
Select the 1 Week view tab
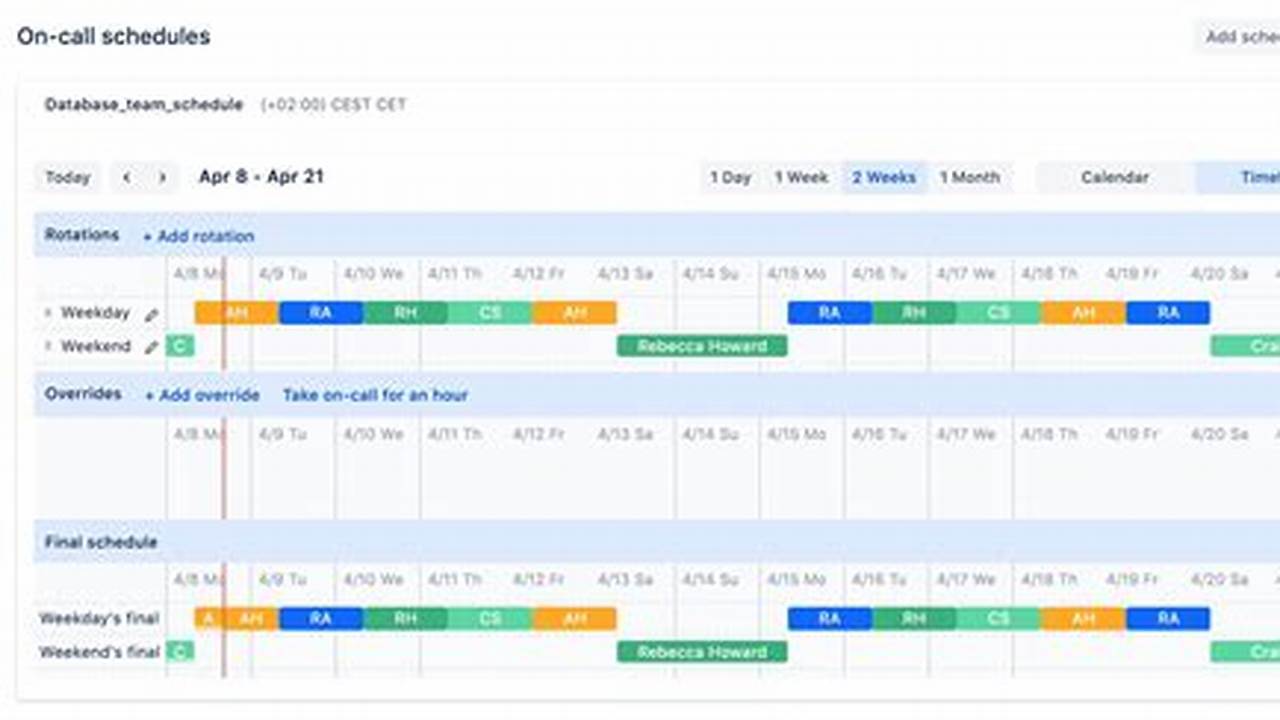802,177
